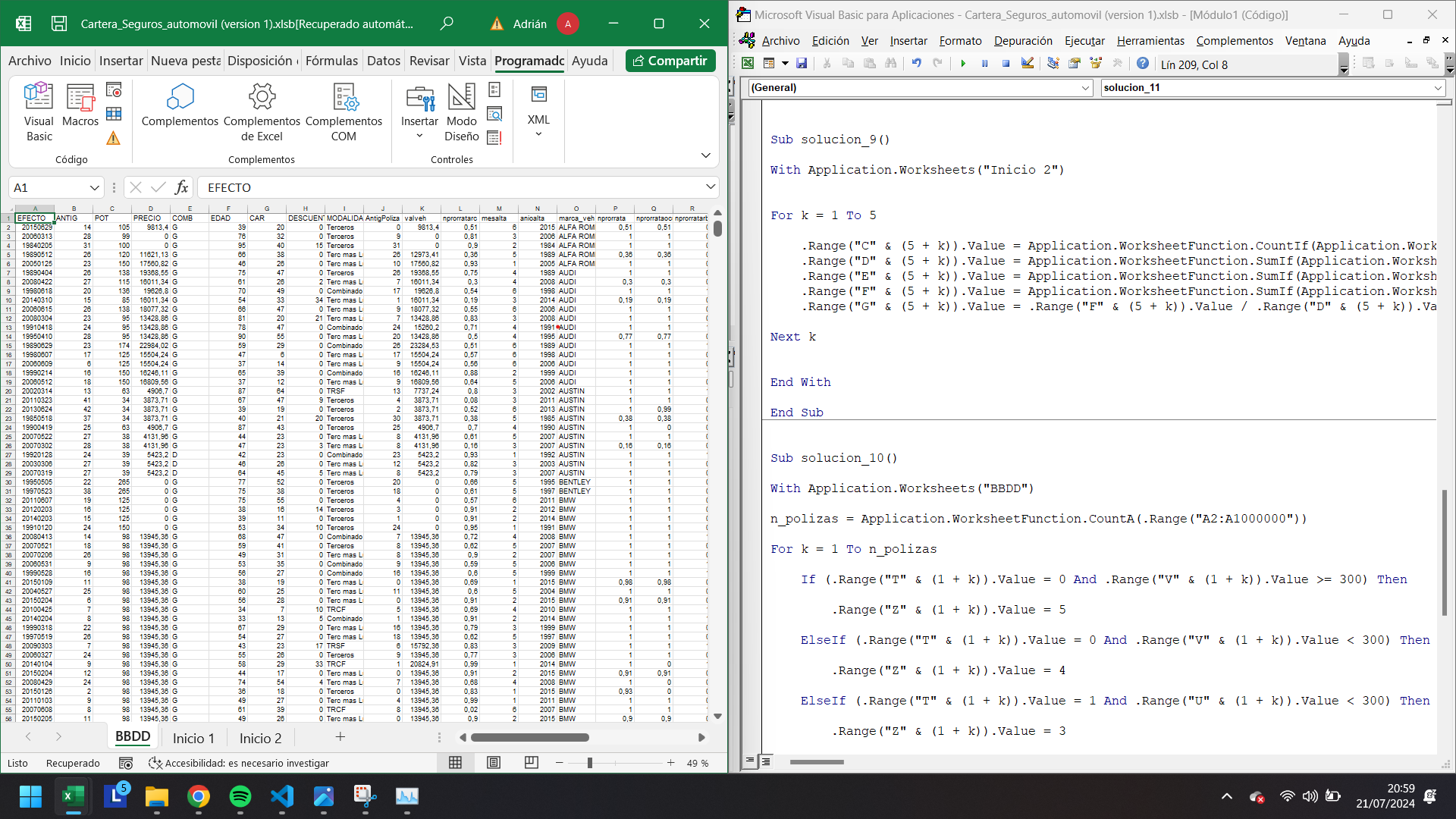The height and width of the screenshot is (819, 1456).
Task: Expand the (General) object dropdown
Action: [1085, 88]
